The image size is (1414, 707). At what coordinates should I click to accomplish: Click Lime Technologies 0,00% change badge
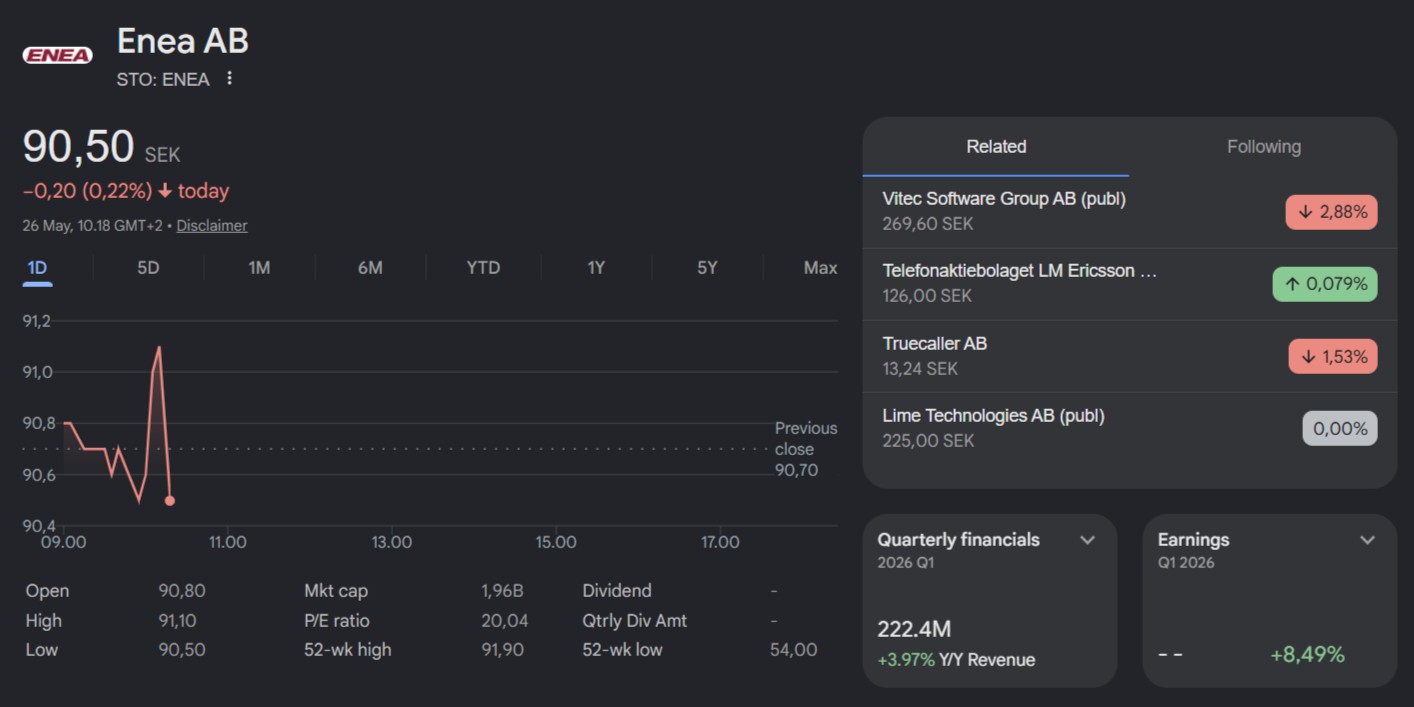click(1340, 429)
